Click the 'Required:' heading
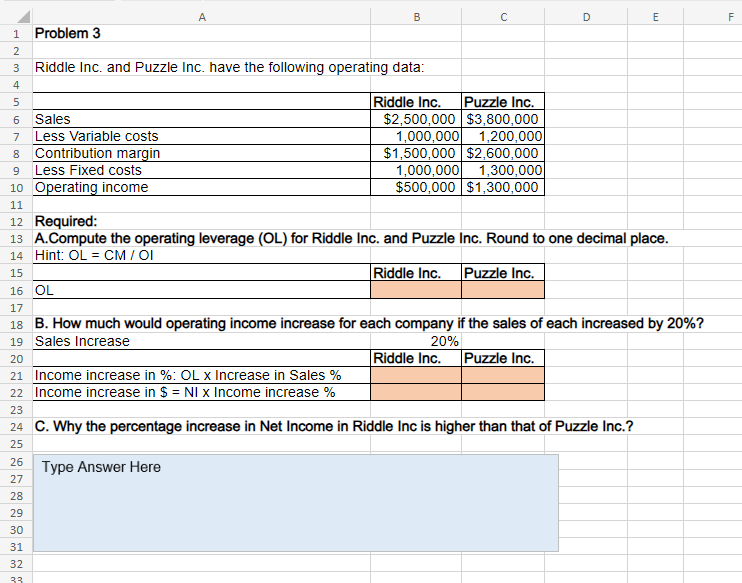 point(66,221)
